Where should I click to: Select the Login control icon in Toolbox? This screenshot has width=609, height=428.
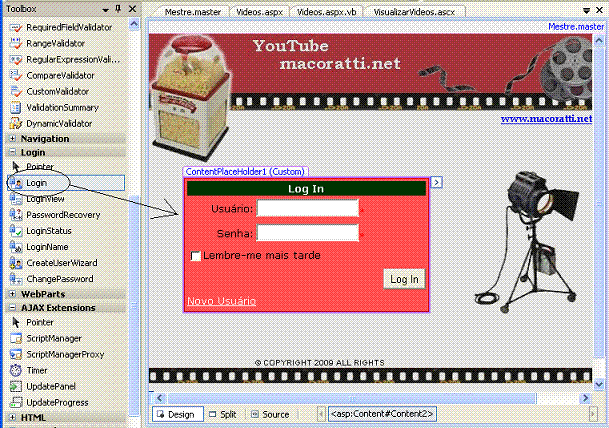tap(16, 183)
